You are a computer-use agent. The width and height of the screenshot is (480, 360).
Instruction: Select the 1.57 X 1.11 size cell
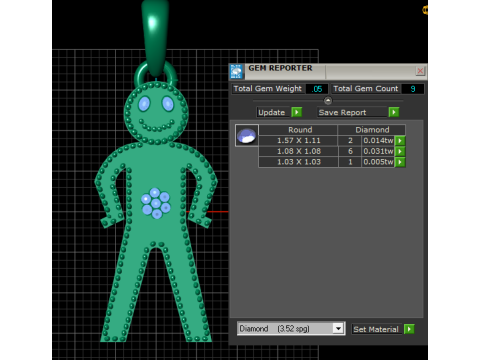pyautogui.click(x=299, y=140)
